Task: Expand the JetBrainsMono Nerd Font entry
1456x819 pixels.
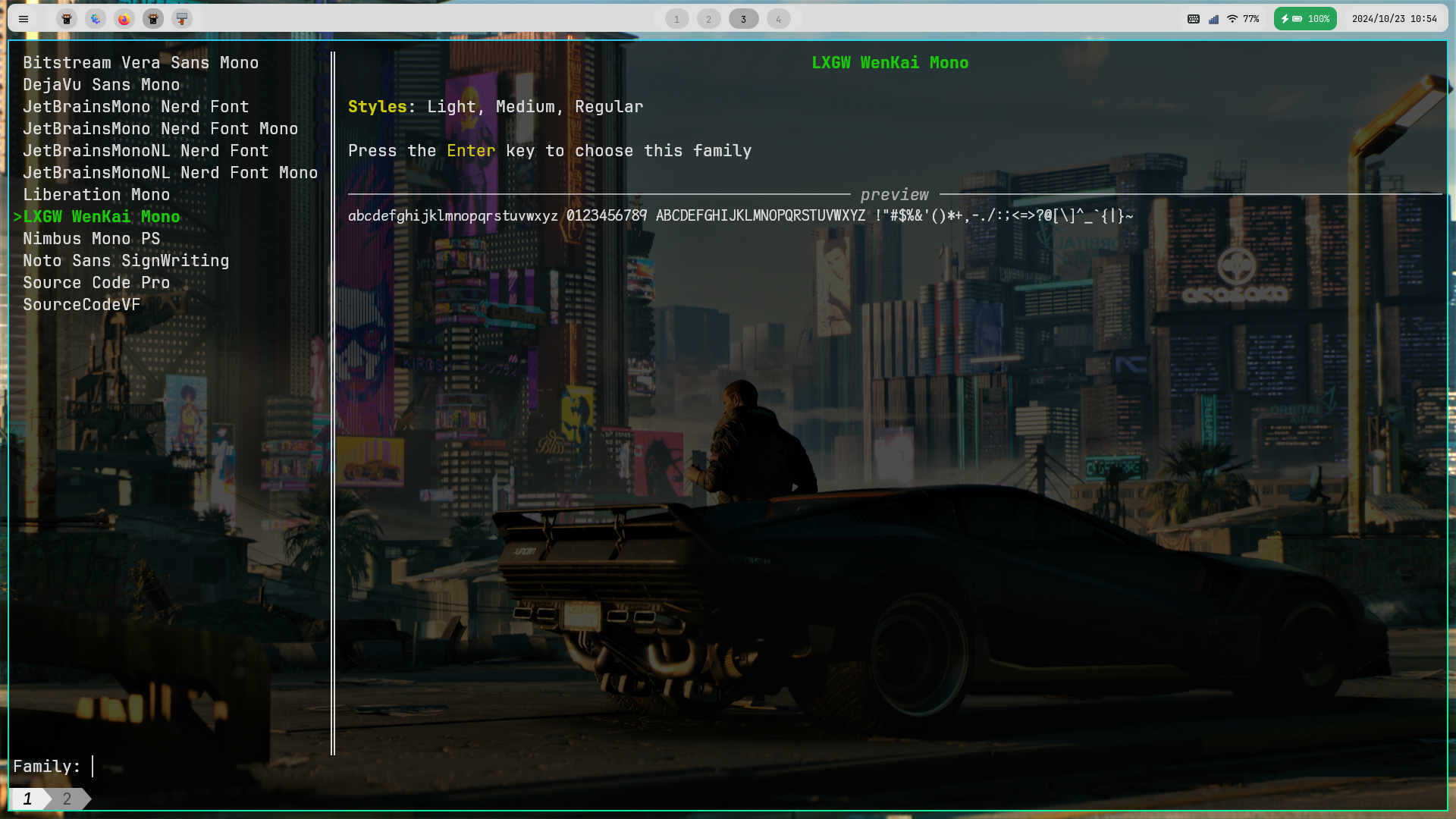Action: coord(136,107)
